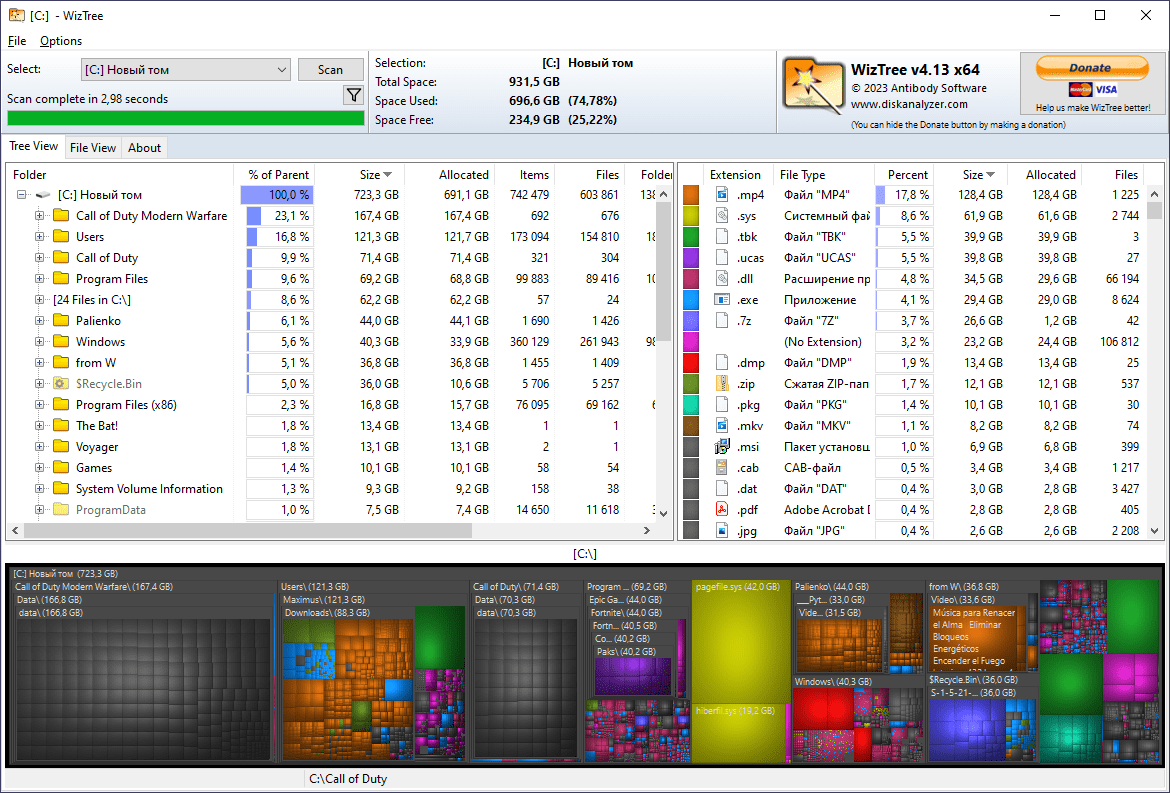Screen dimensions: 1170x793
Task: Click the red .dmp color swatch
Action: (691, 363)
